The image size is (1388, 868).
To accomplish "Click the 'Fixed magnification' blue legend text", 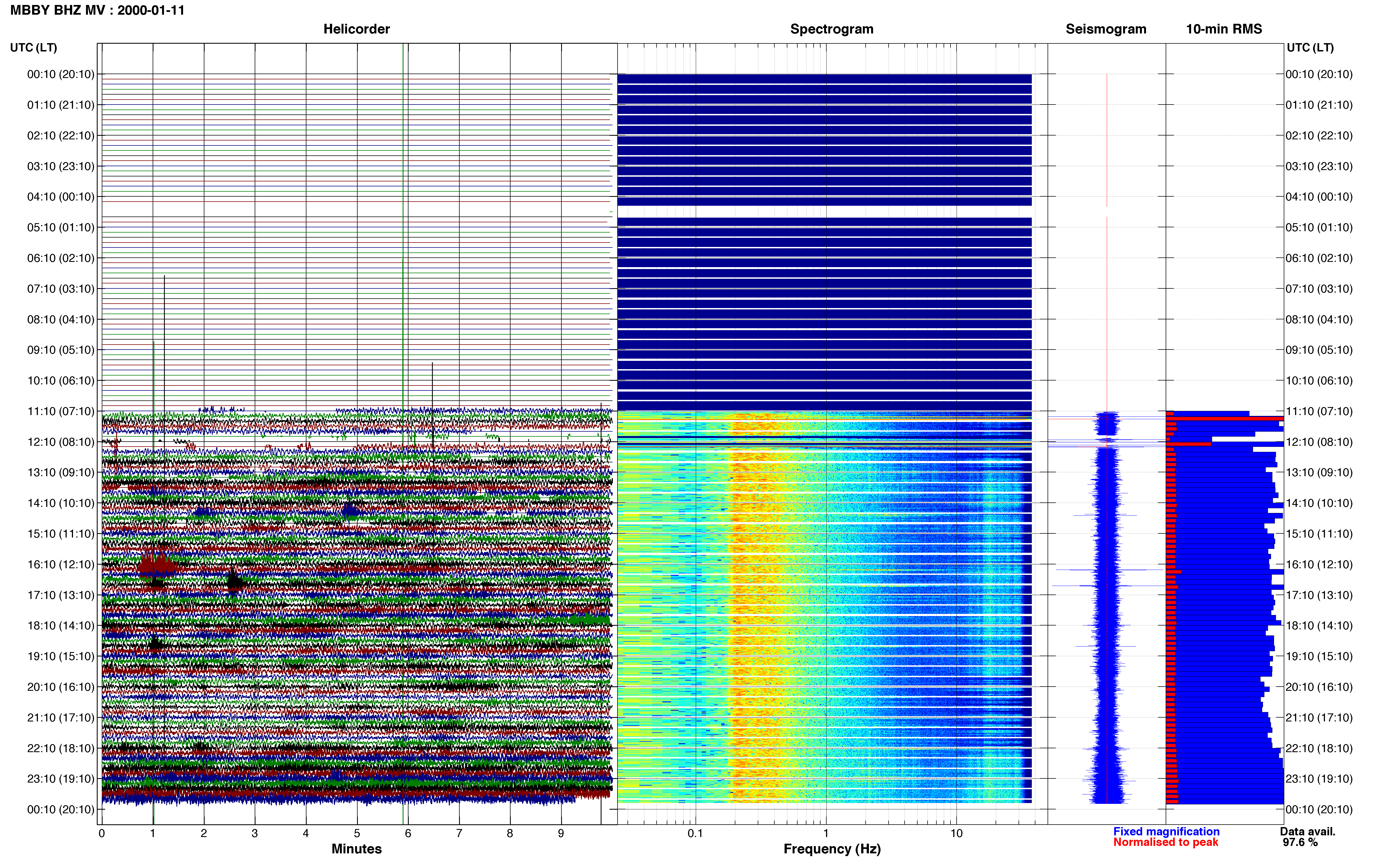I will 1166,831.
